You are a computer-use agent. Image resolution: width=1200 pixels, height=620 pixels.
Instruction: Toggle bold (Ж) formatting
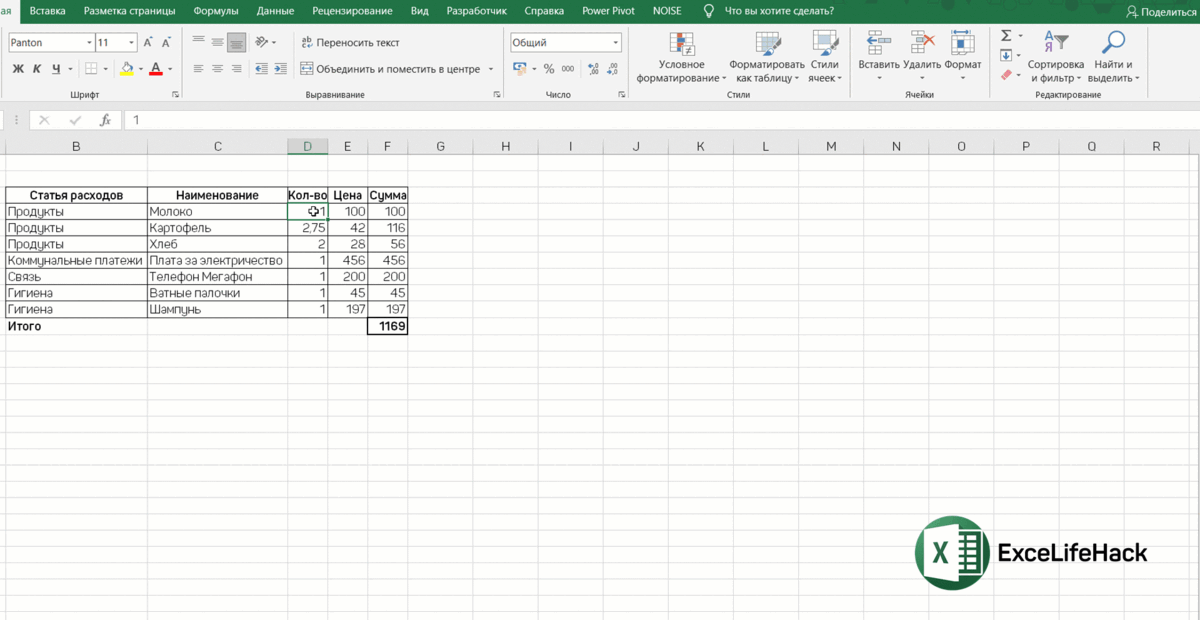coord(18,69)
